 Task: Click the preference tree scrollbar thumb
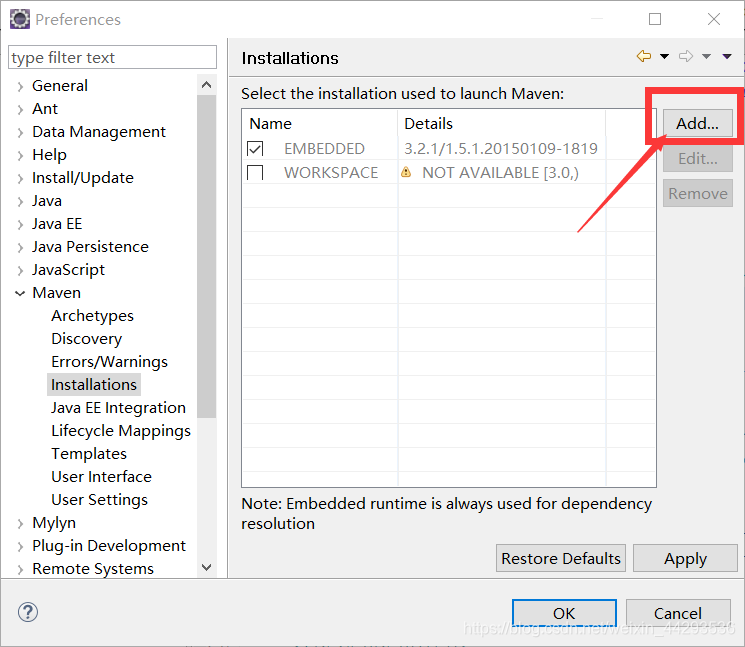(206, 257)
